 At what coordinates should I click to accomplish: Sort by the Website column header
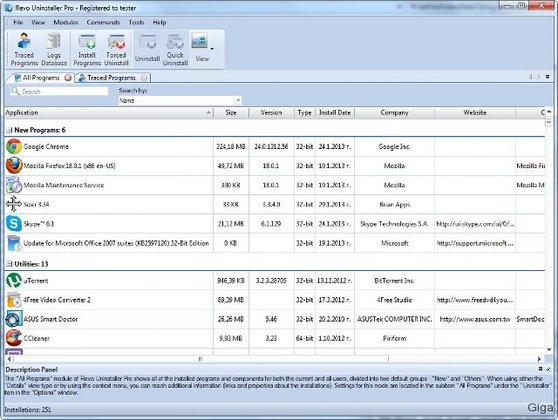(x=475, y=113)
